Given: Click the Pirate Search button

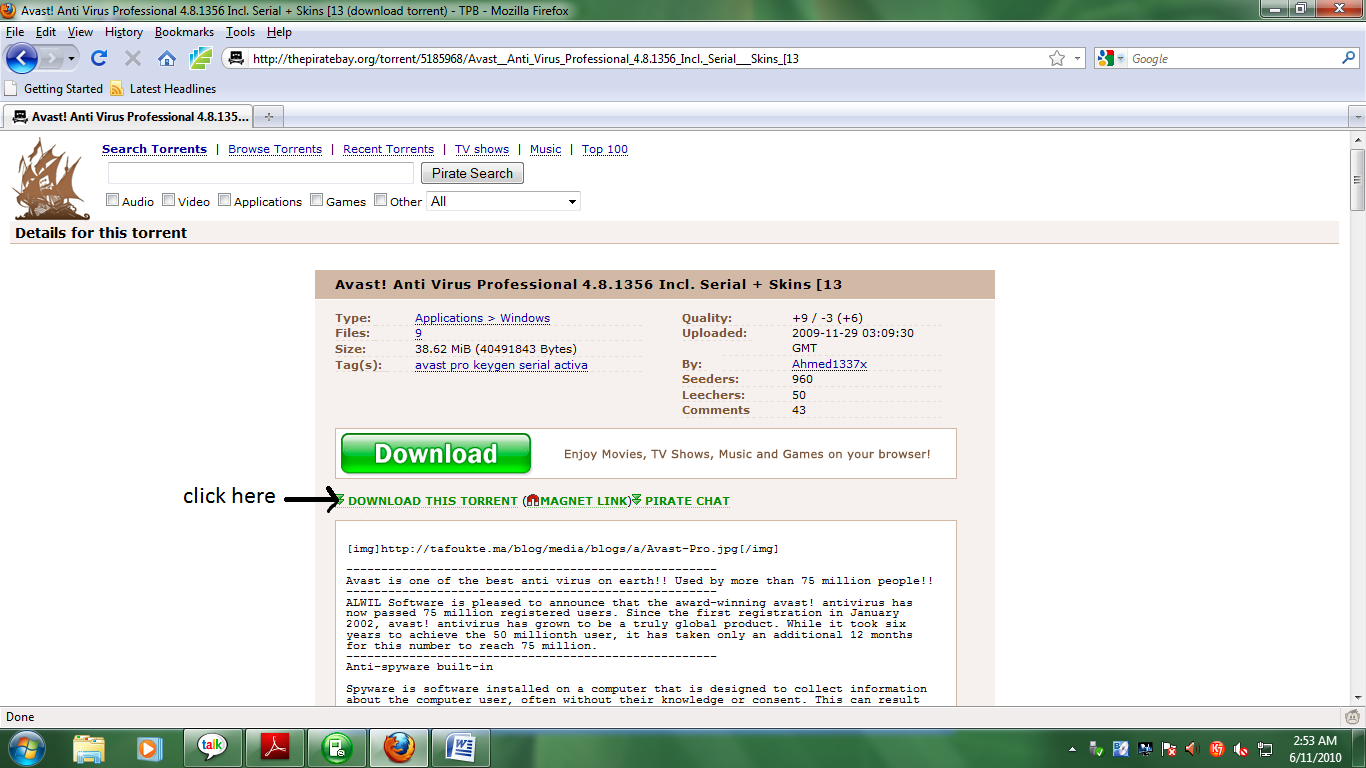Looking at the screenshot, I should click(x=472, y=173).
